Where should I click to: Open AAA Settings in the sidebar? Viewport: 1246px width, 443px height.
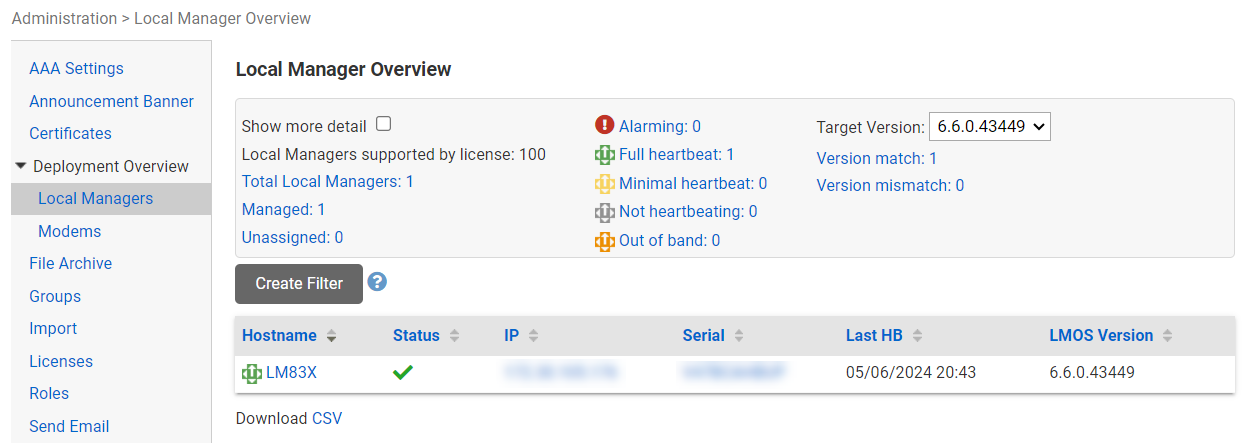click(76, 69)
